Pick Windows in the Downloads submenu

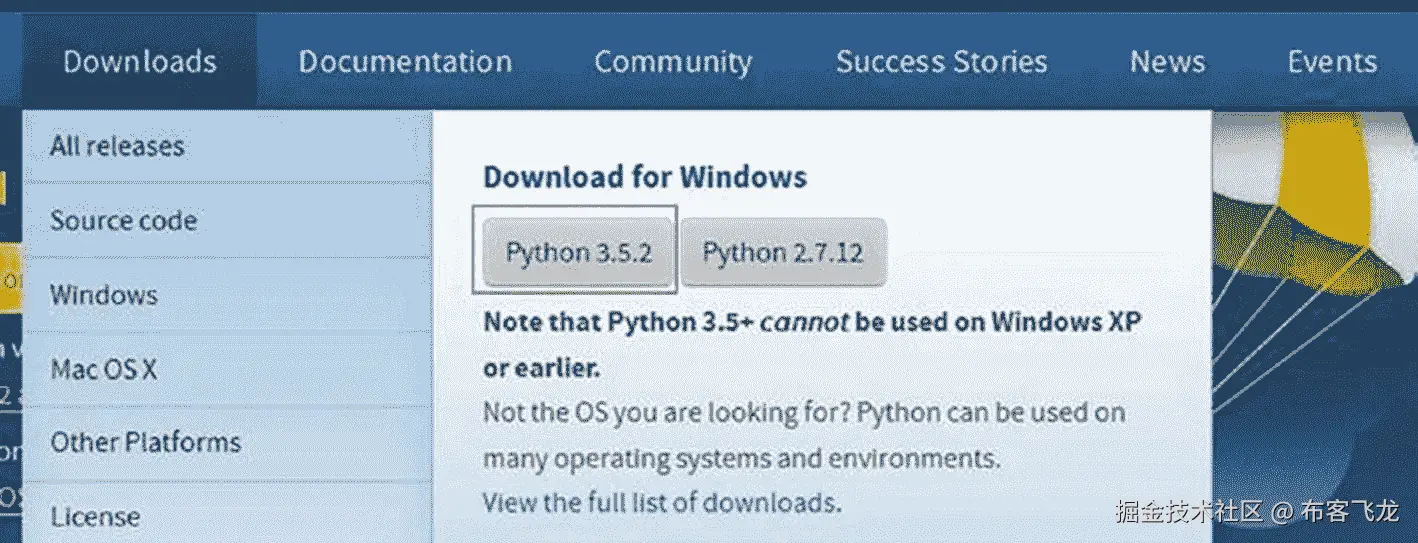coord(104,295)
